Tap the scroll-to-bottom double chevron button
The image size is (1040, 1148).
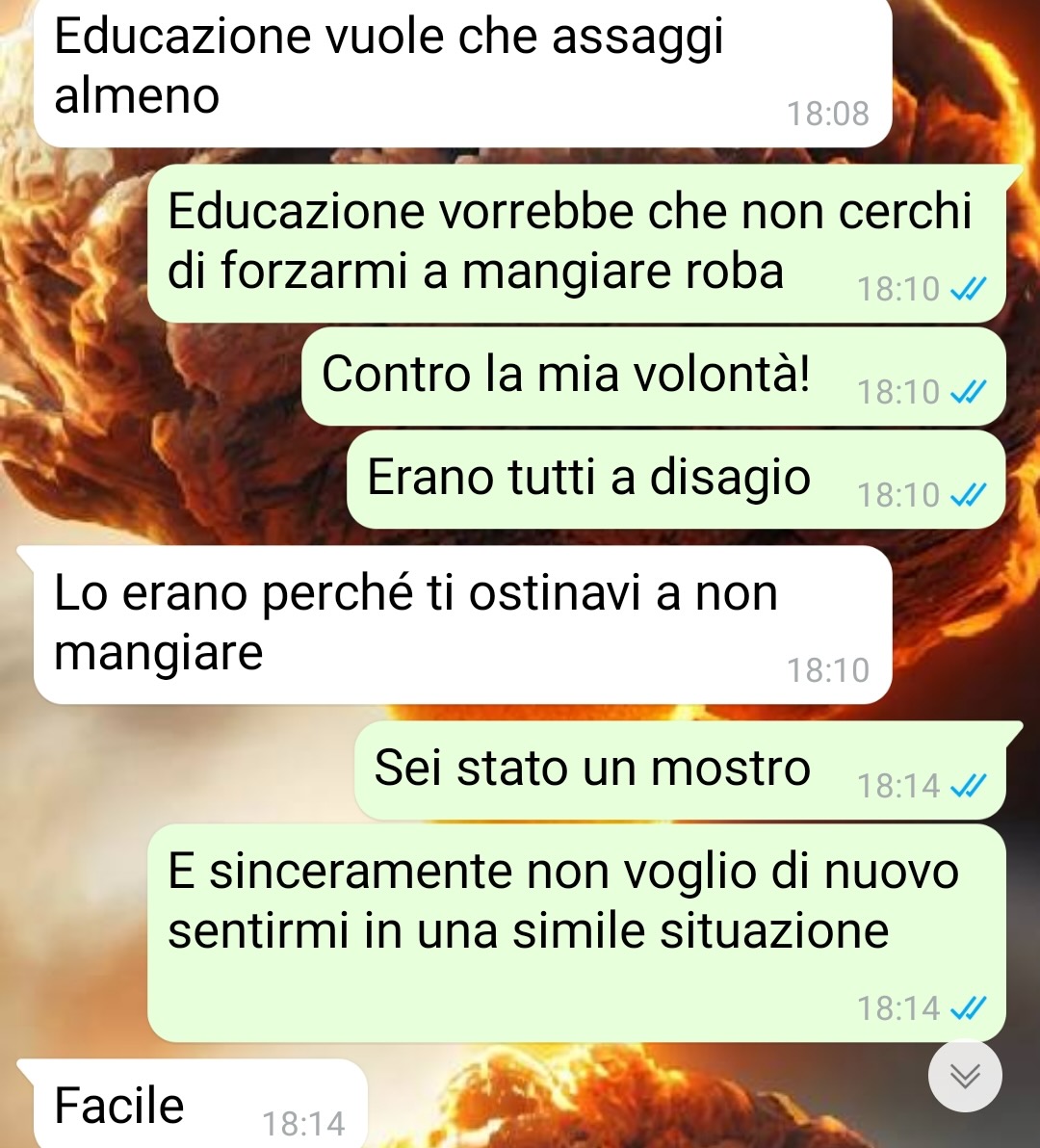pyautogui.click(x=965, y=1076)
